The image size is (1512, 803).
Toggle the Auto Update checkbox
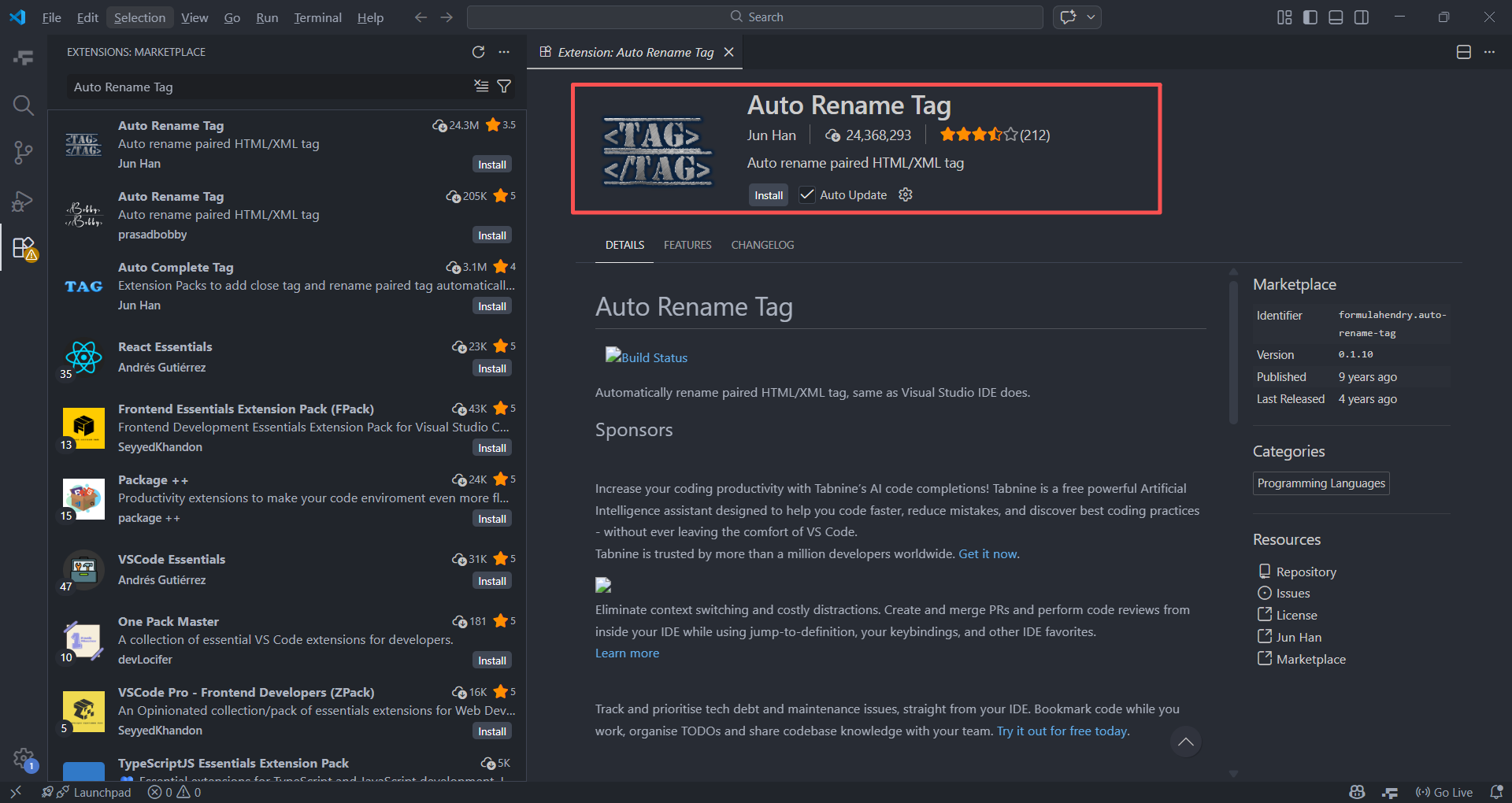[807, 194]
